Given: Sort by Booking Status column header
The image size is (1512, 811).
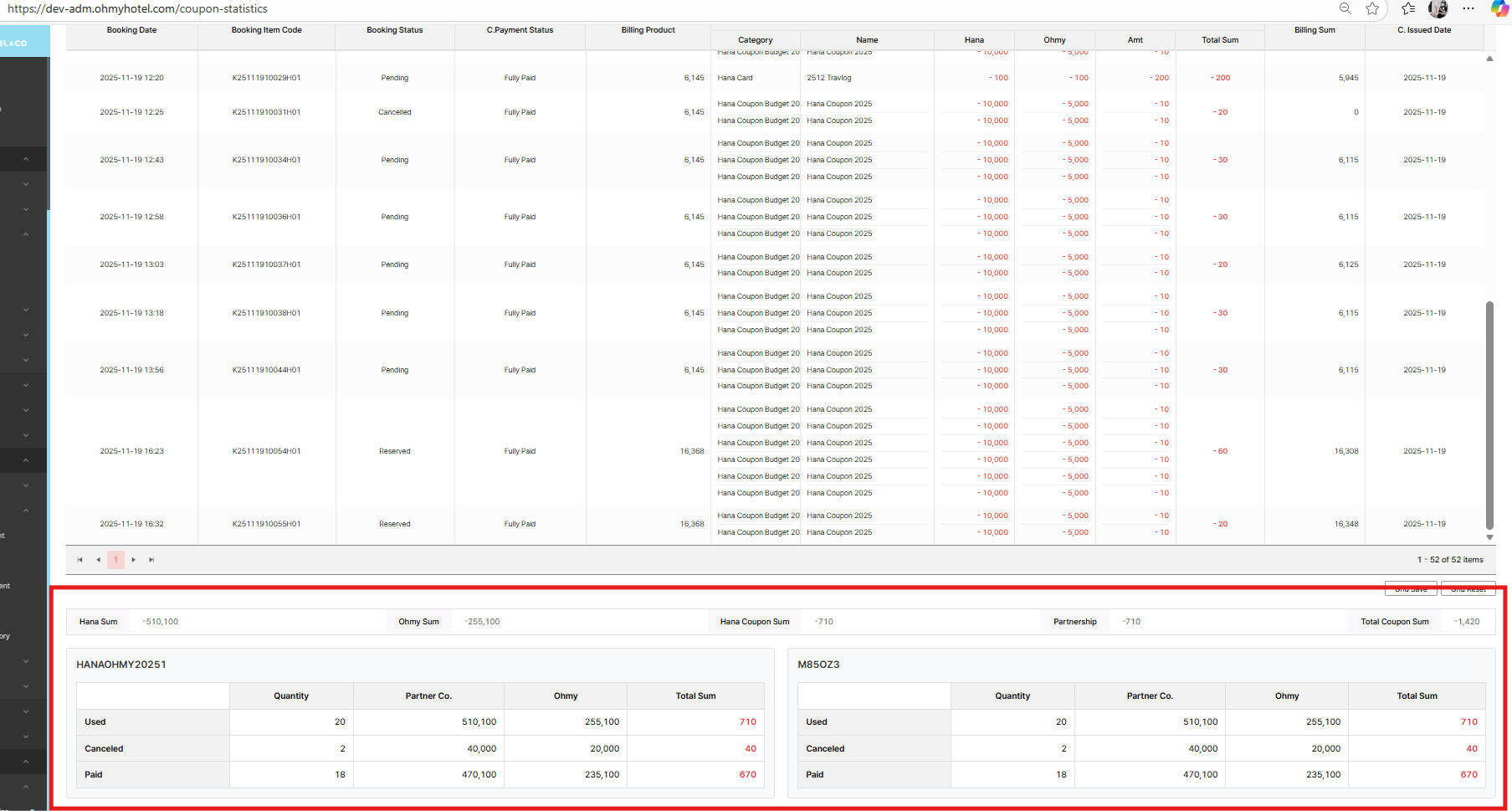Looking at the screenshot, I should click(x=394, y=30).
